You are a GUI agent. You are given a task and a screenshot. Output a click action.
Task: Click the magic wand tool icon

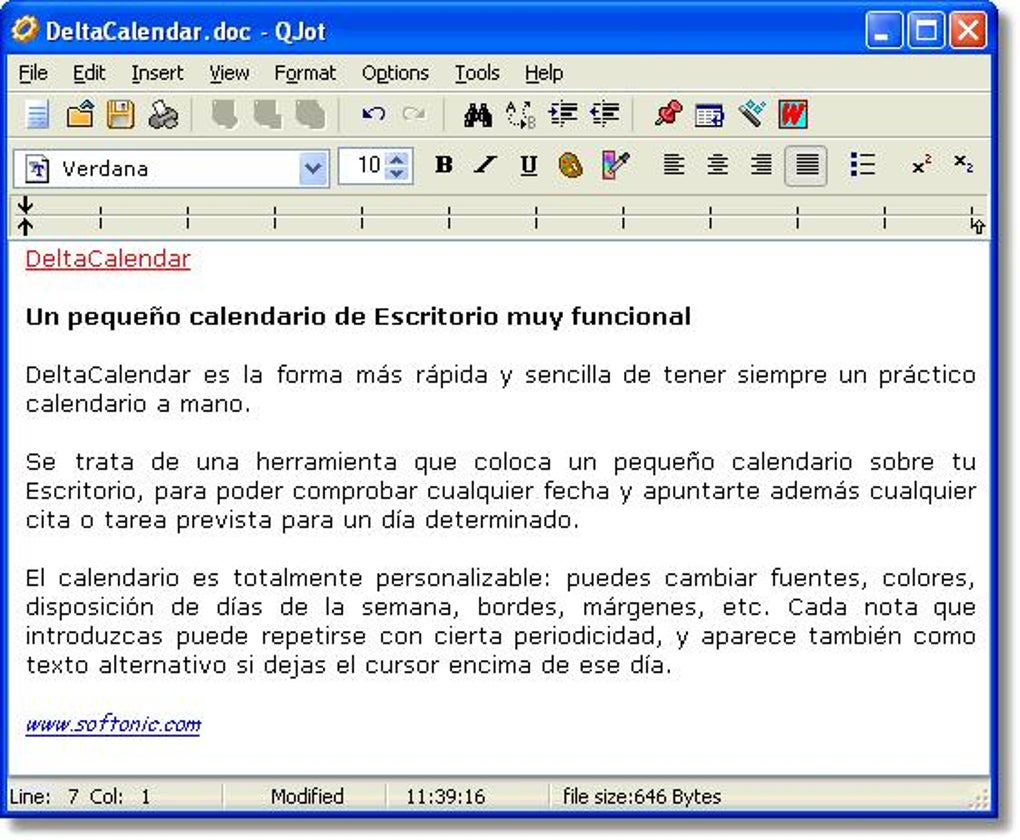point(751,115)
